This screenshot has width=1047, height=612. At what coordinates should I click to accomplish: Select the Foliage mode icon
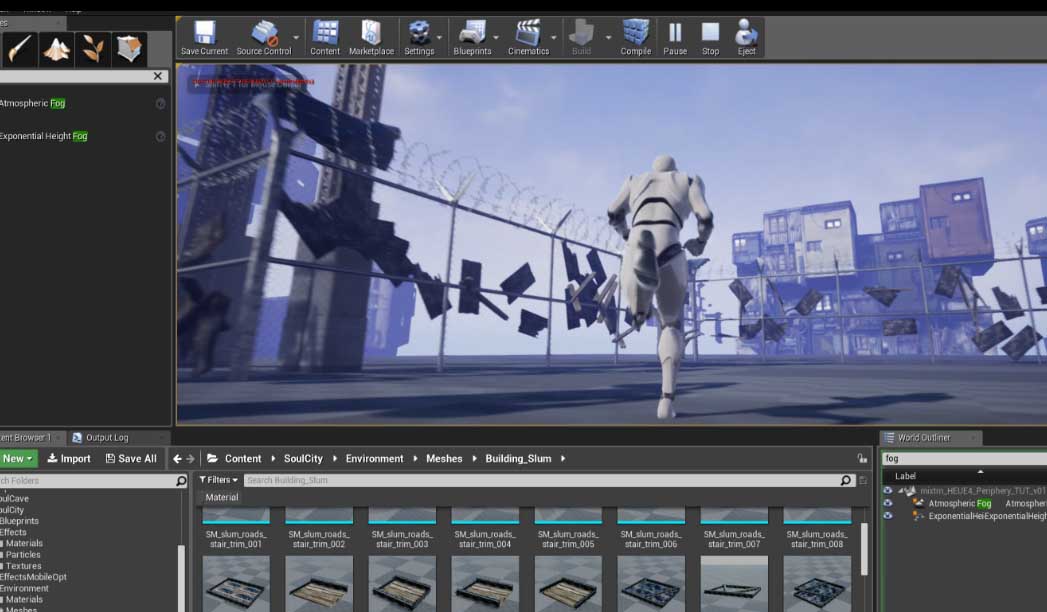click(94, 48)
